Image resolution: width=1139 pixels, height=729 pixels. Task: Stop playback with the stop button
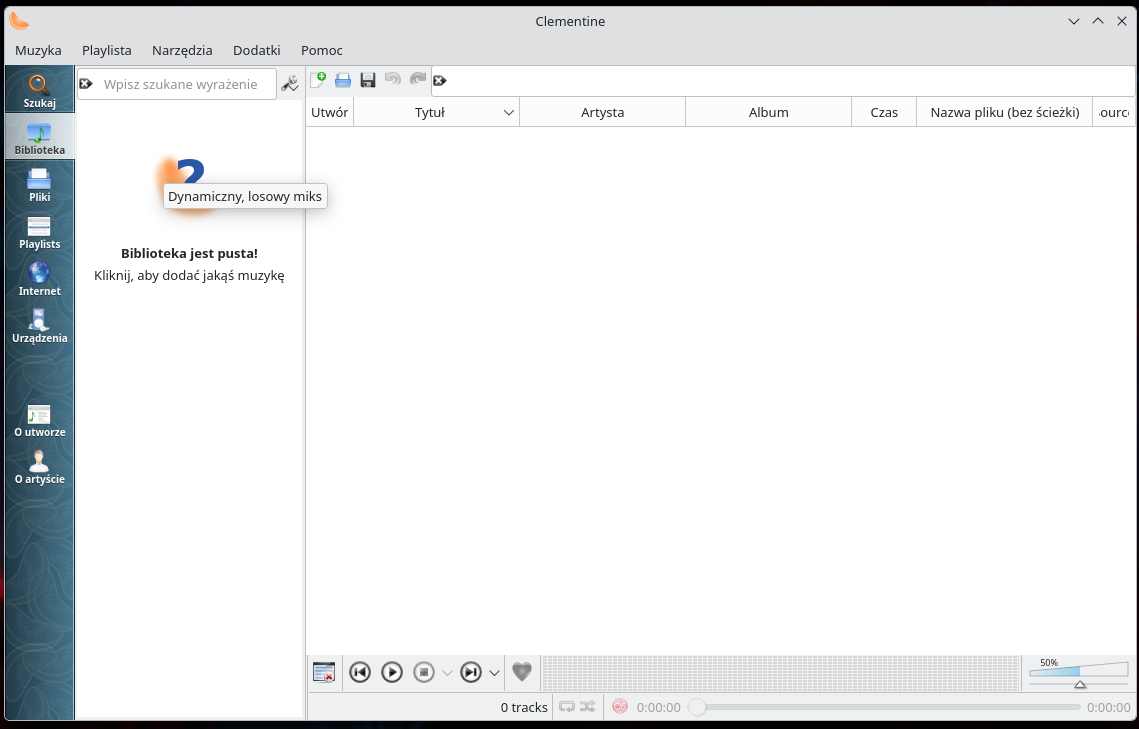coord(423,672)
